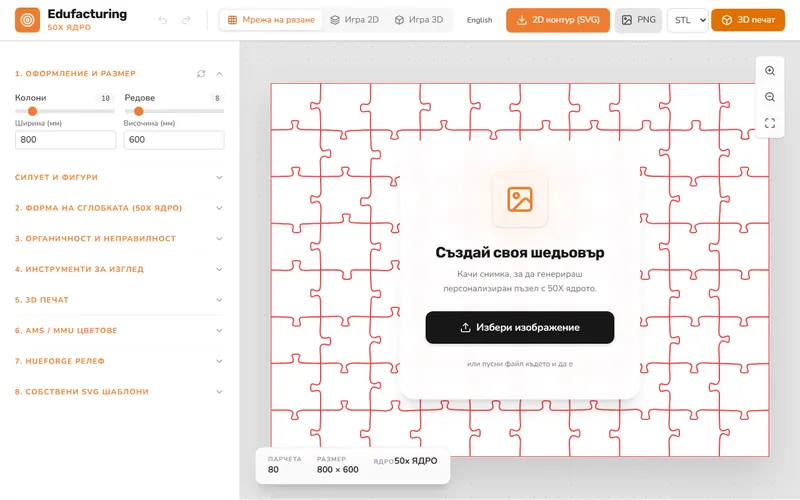Click the Височина (мм) input field

tap(174, 140)
